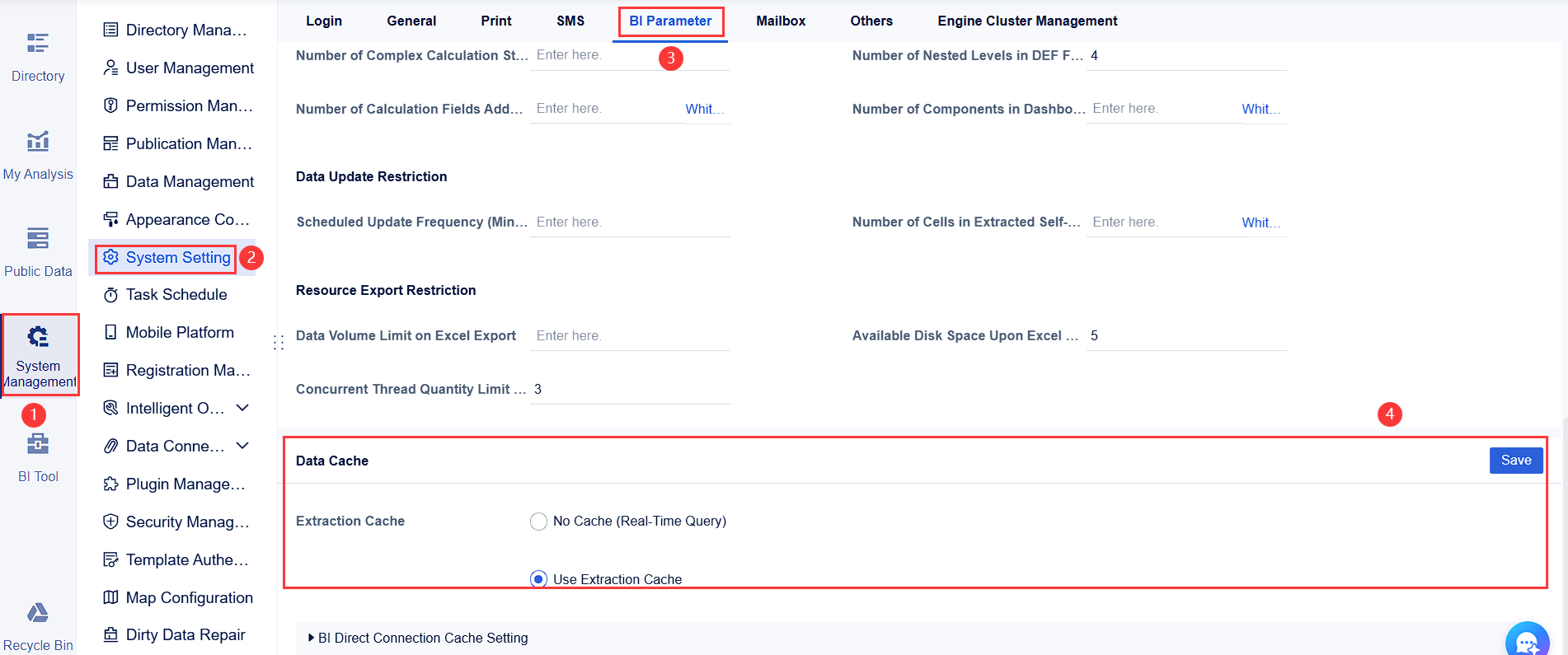This screenshot has height=655, width=1568.
Task: Open Public Data sidebar icon
Action: coord(38,238)
